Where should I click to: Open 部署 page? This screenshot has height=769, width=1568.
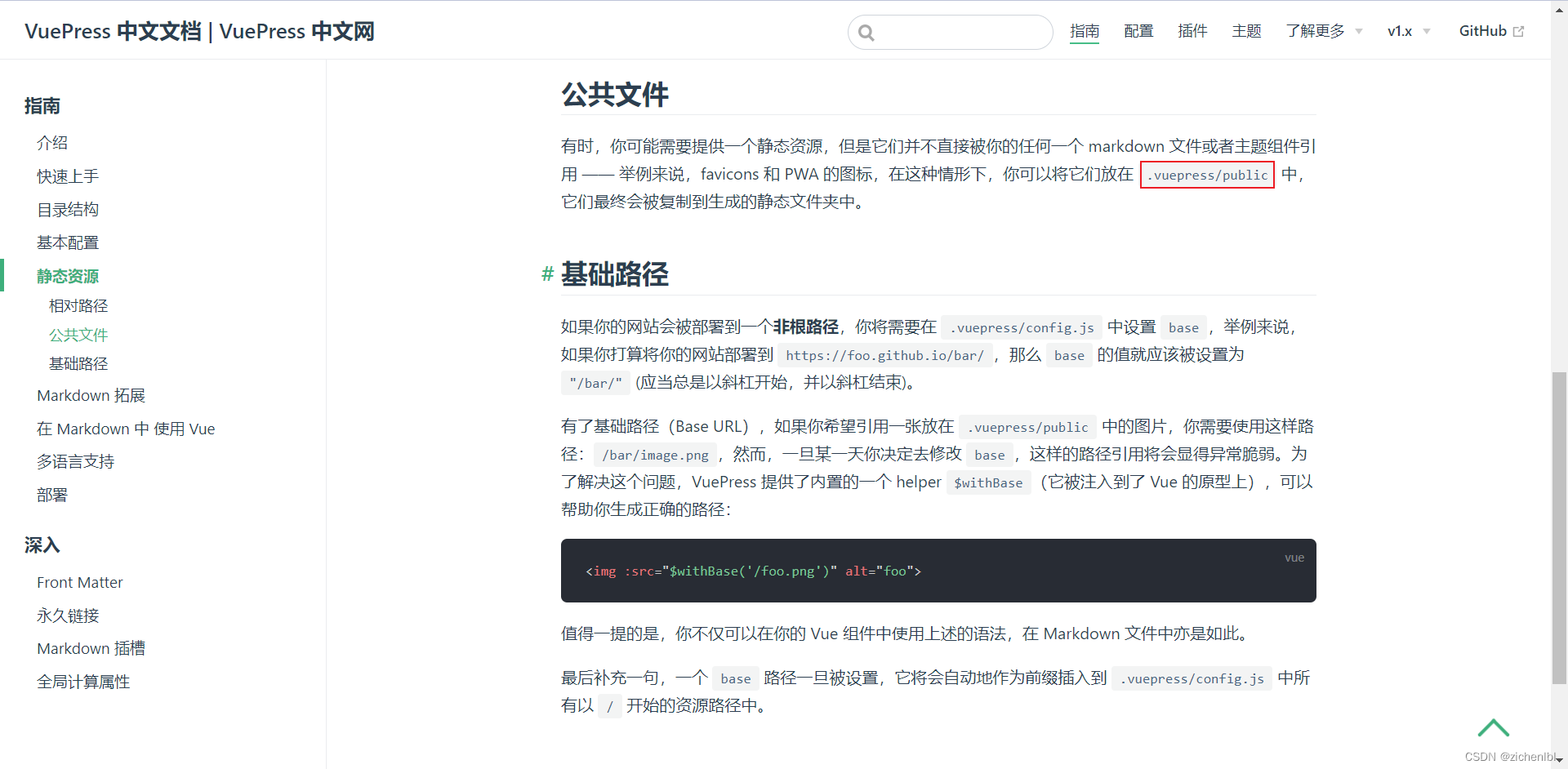coord(52,496)
